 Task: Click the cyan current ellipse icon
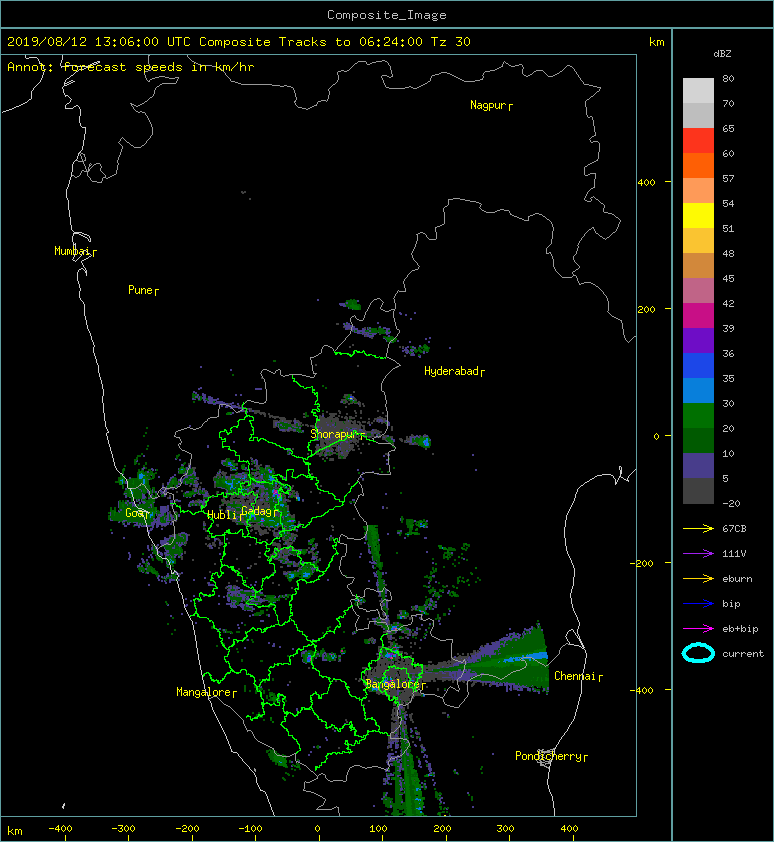coord(698,653)
